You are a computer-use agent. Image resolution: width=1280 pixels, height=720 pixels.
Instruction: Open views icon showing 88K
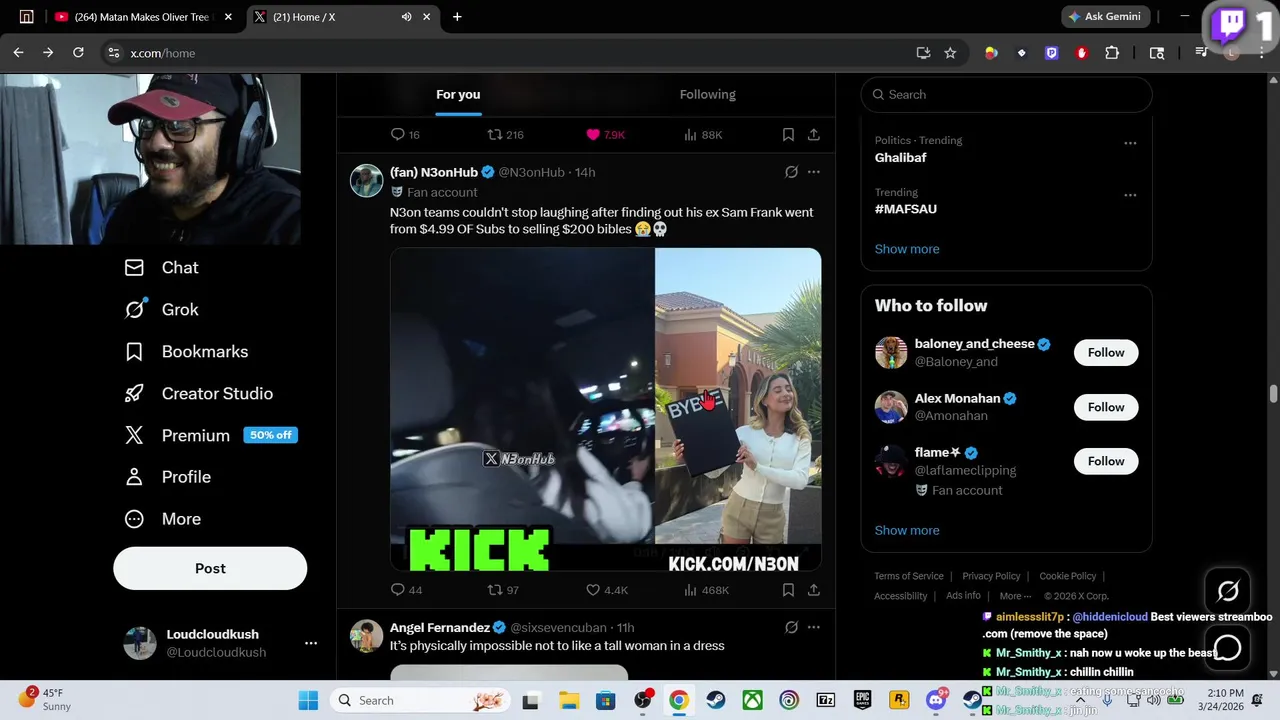click(x=703, y=134)
